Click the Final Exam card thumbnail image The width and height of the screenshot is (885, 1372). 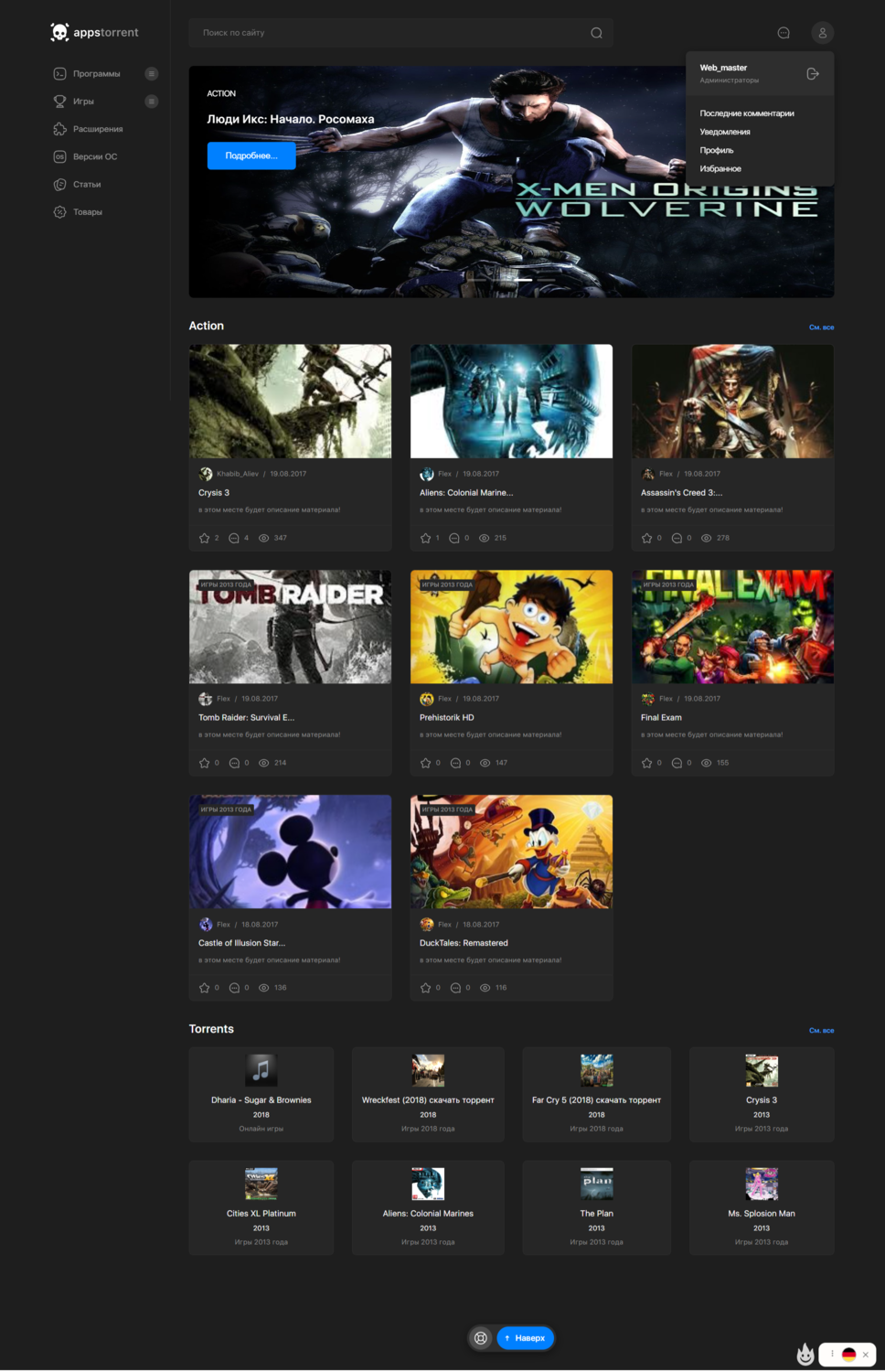(733, 627)
